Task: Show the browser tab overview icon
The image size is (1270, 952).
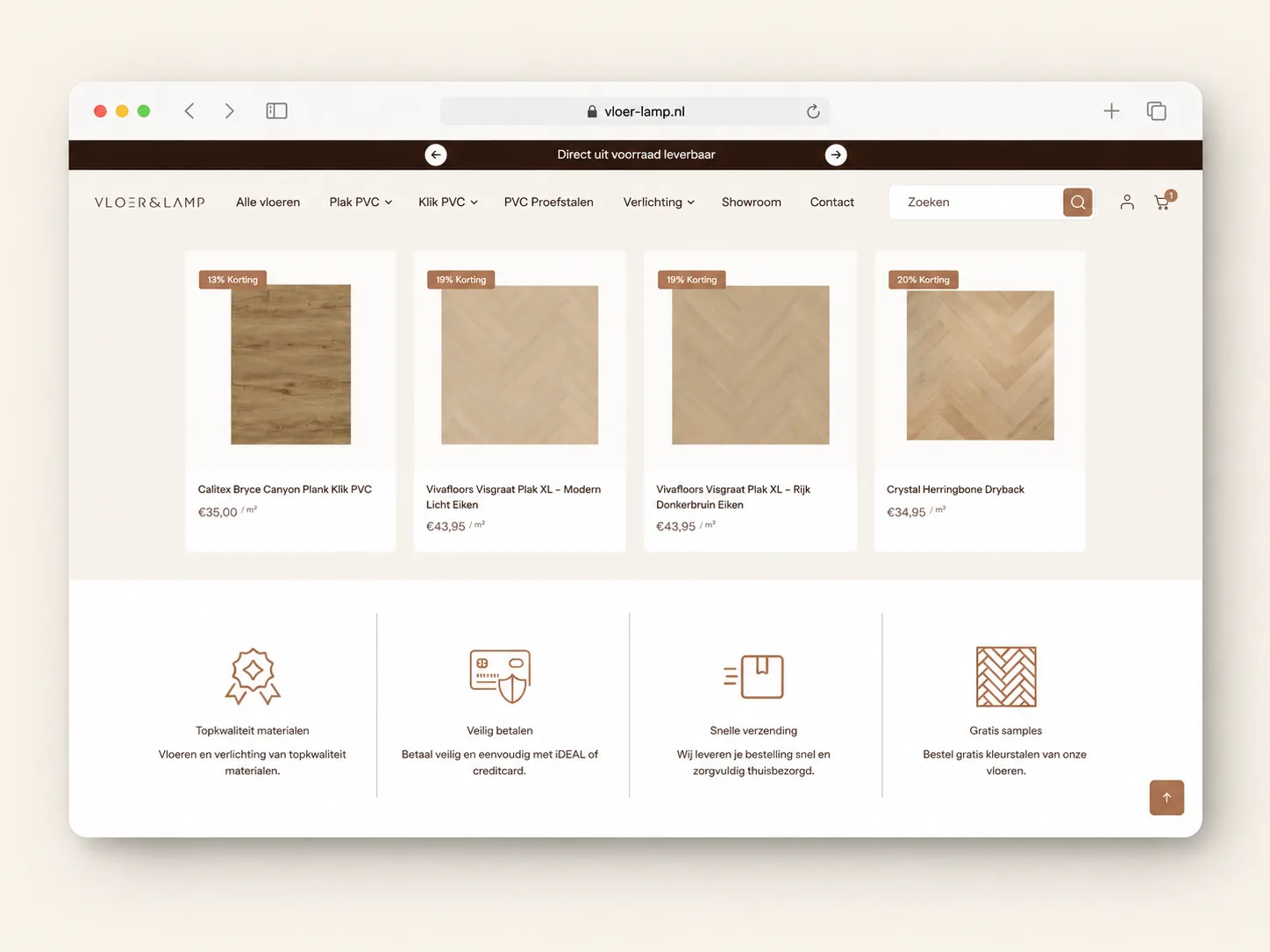Action: coord(1157,111)
